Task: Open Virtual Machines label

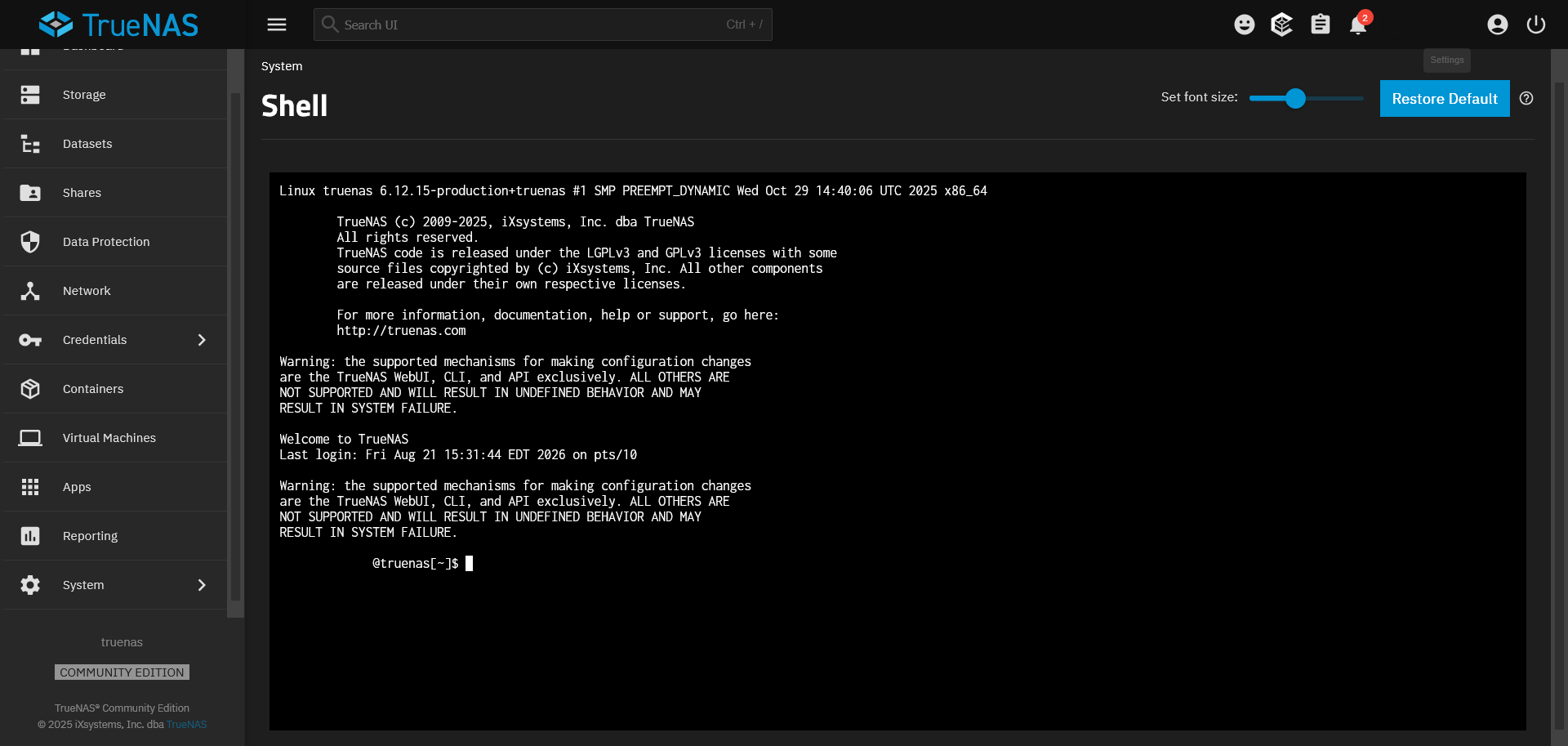Action: tap(109, 438)
